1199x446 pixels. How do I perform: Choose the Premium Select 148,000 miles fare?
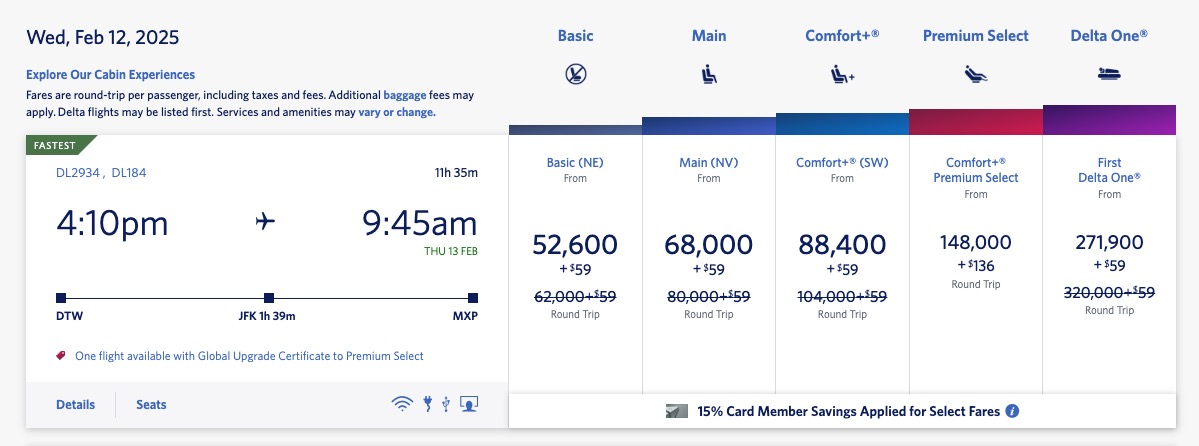tap(975, 243)
